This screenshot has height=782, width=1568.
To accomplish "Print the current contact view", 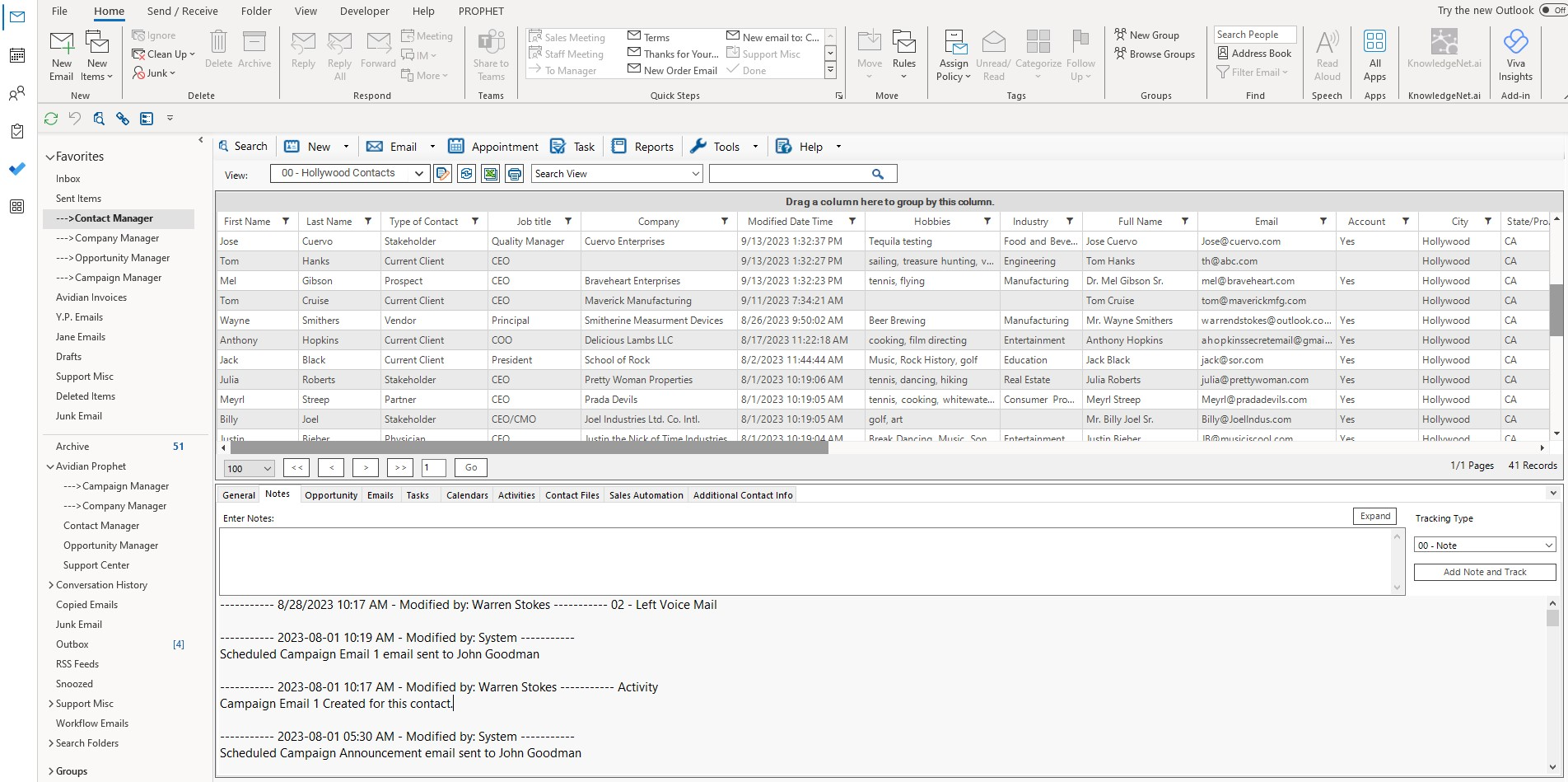I will pos(515,174).
